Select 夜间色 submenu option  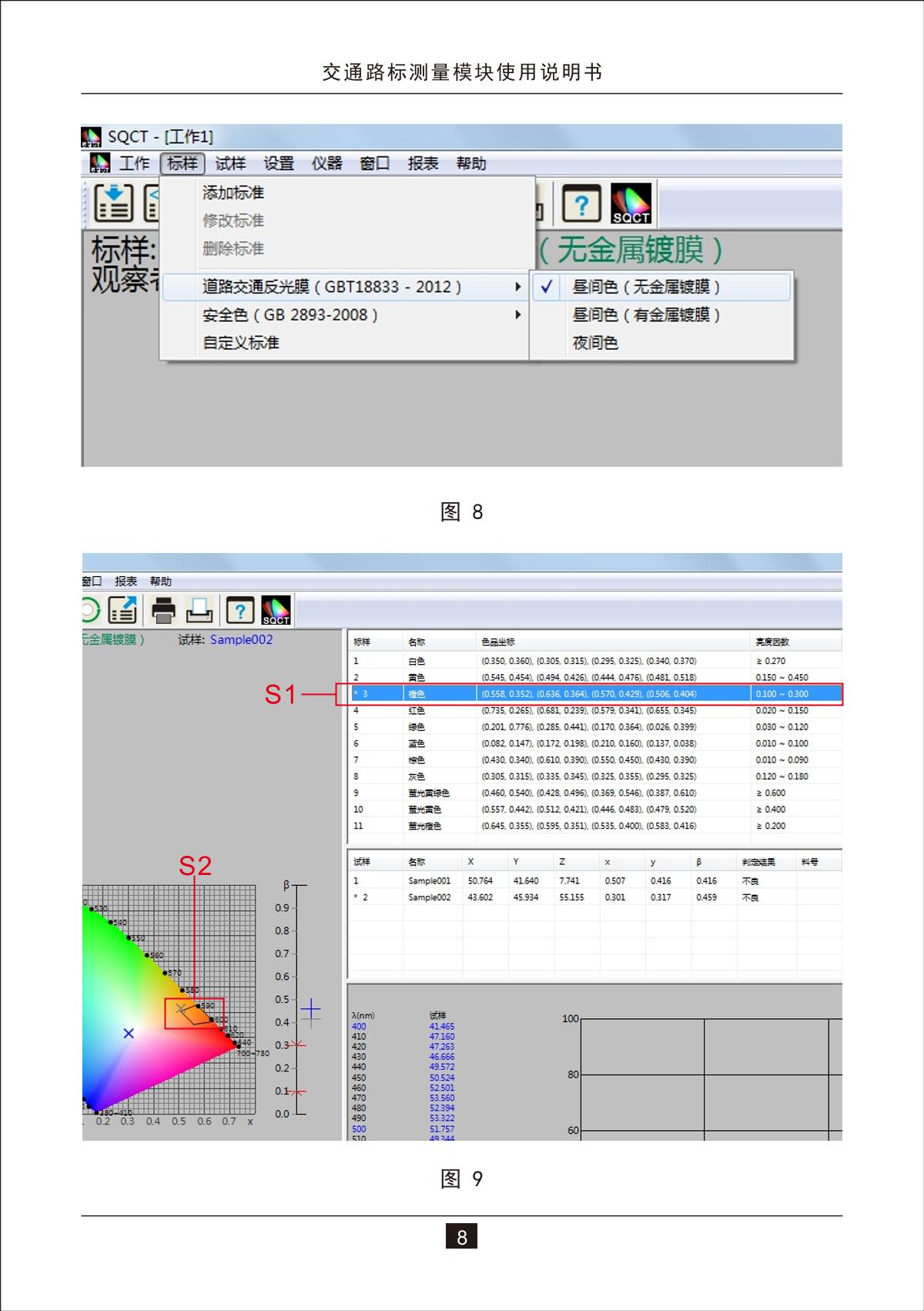click(595, 343)
